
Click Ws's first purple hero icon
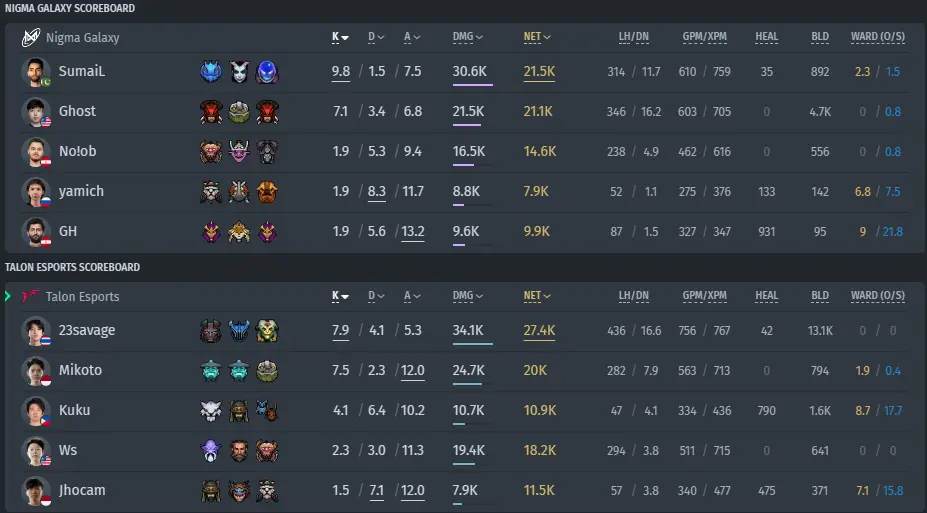(x=211, y=451)
